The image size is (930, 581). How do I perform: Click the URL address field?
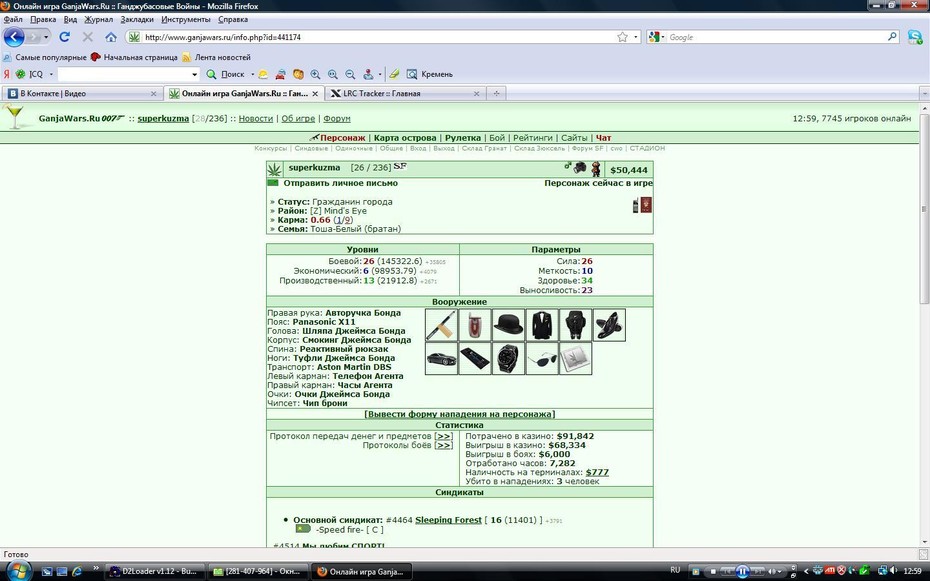coord(378,37)
